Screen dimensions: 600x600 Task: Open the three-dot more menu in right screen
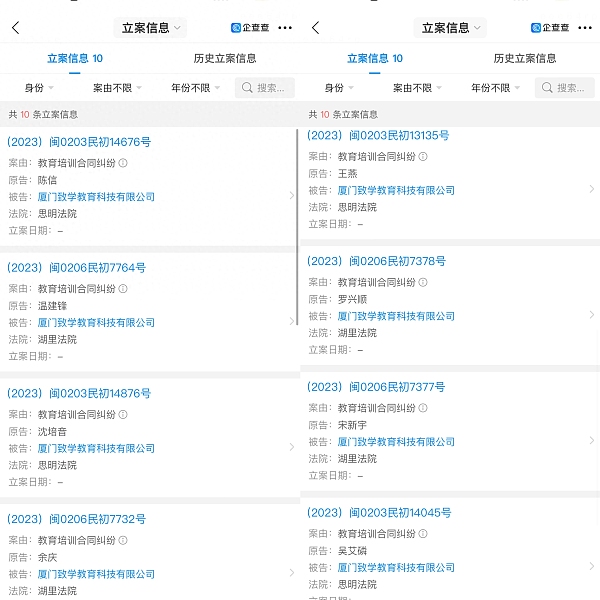click(x=585, y=28)
